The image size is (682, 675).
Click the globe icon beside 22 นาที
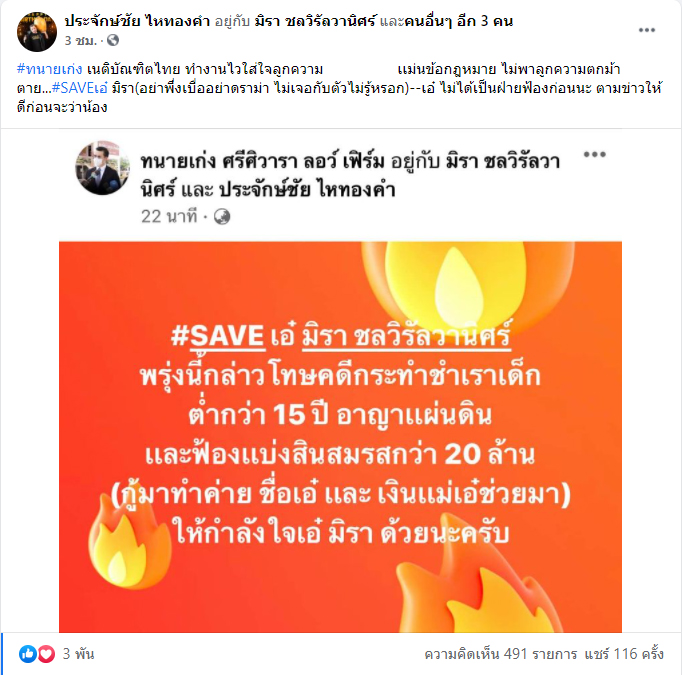(222, 217)
